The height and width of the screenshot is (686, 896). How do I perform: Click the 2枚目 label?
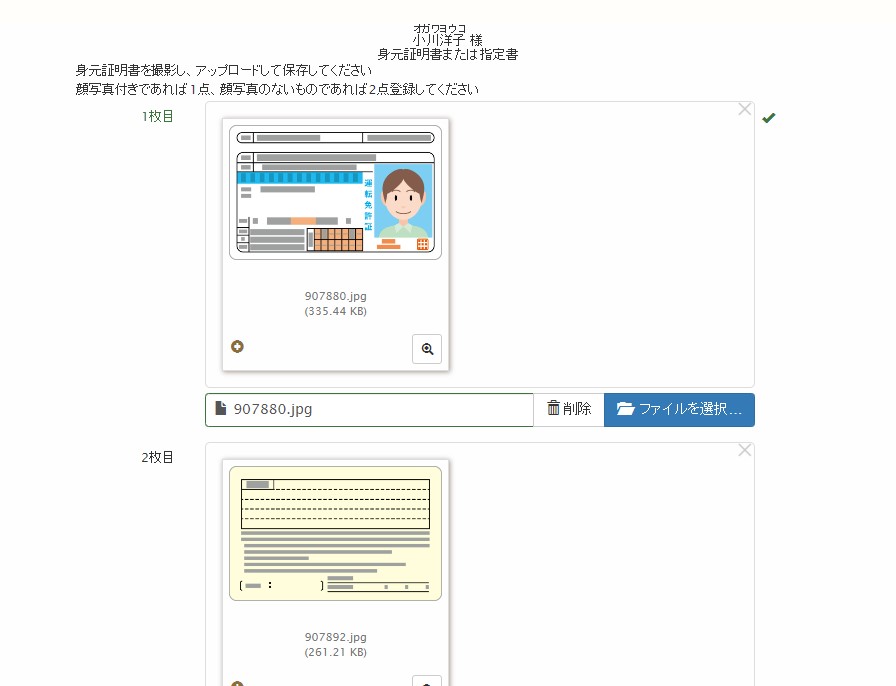click(158, 457)
